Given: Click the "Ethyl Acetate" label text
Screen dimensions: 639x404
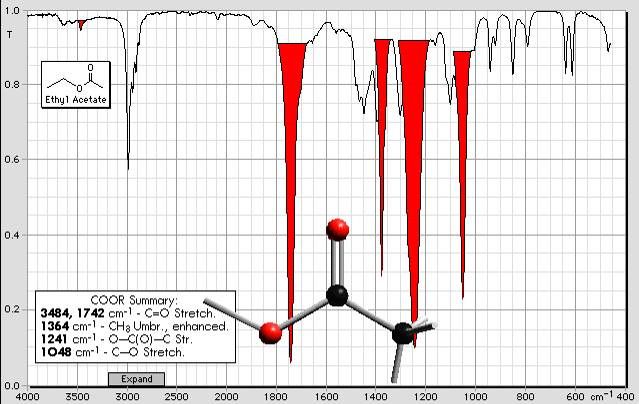Looking at the screenshot, I should point(76,100).
